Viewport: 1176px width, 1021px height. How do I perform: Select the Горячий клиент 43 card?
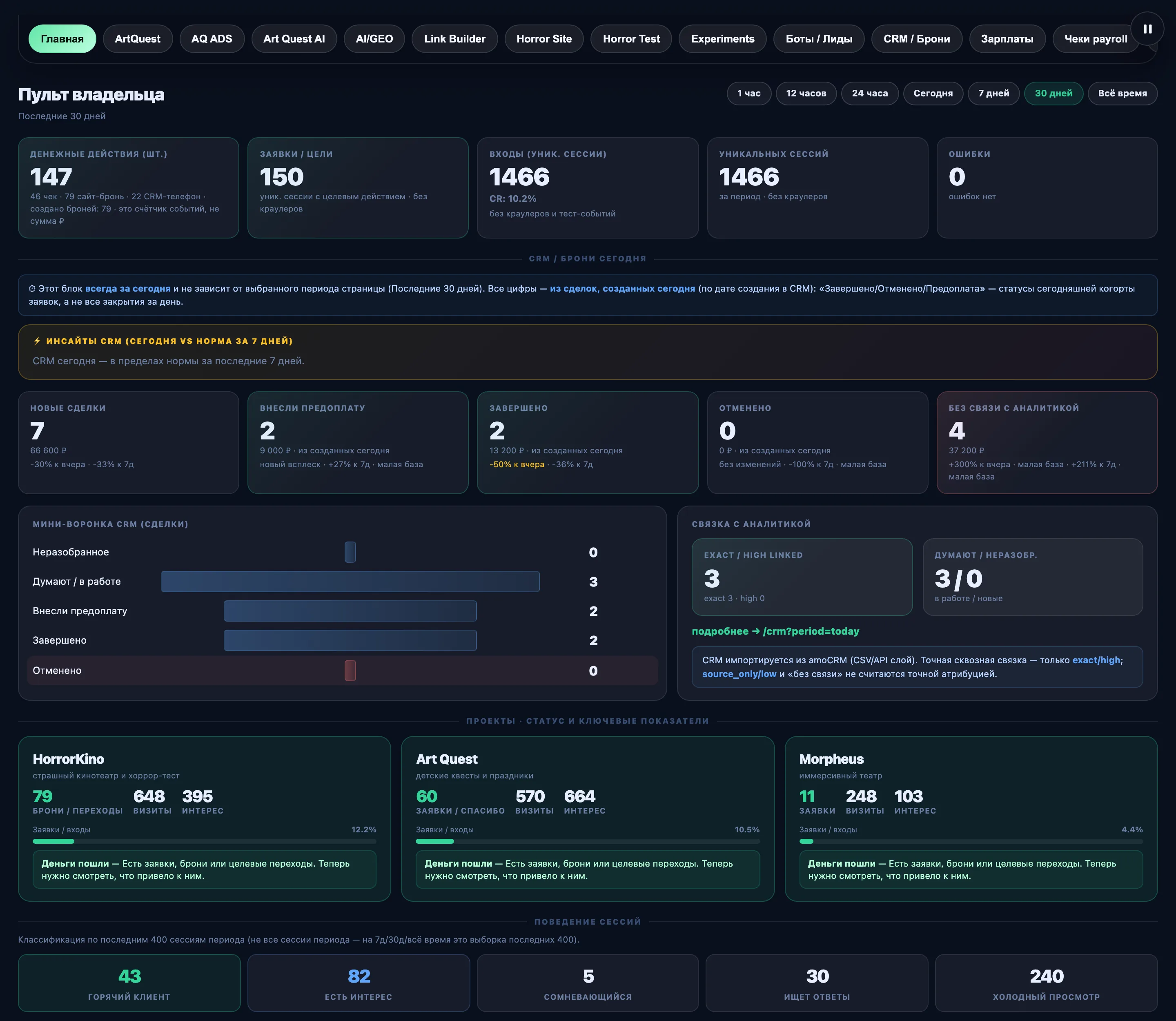pos(129,983)
